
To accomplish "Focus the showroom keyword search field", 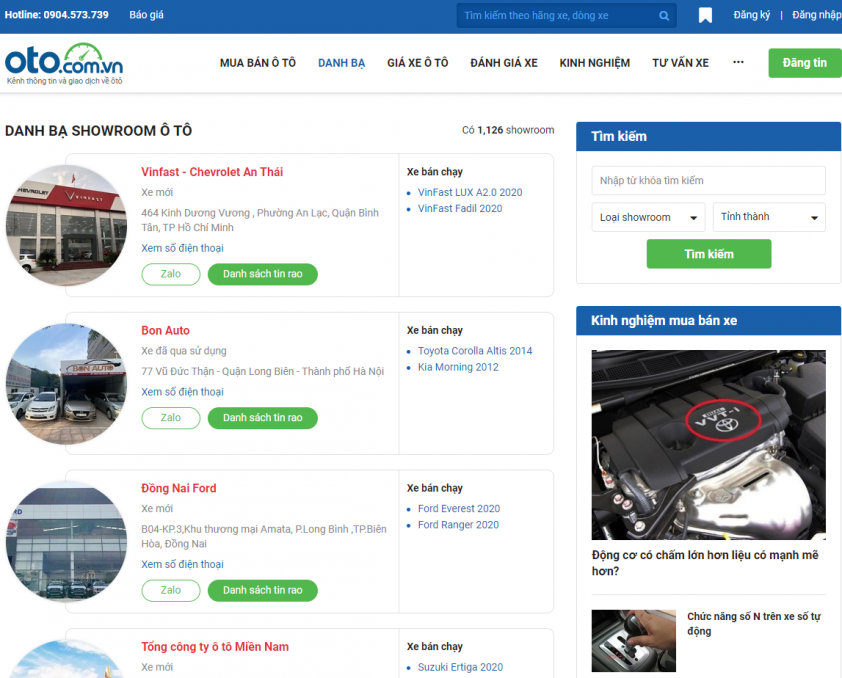I will (x=708, y=181).
